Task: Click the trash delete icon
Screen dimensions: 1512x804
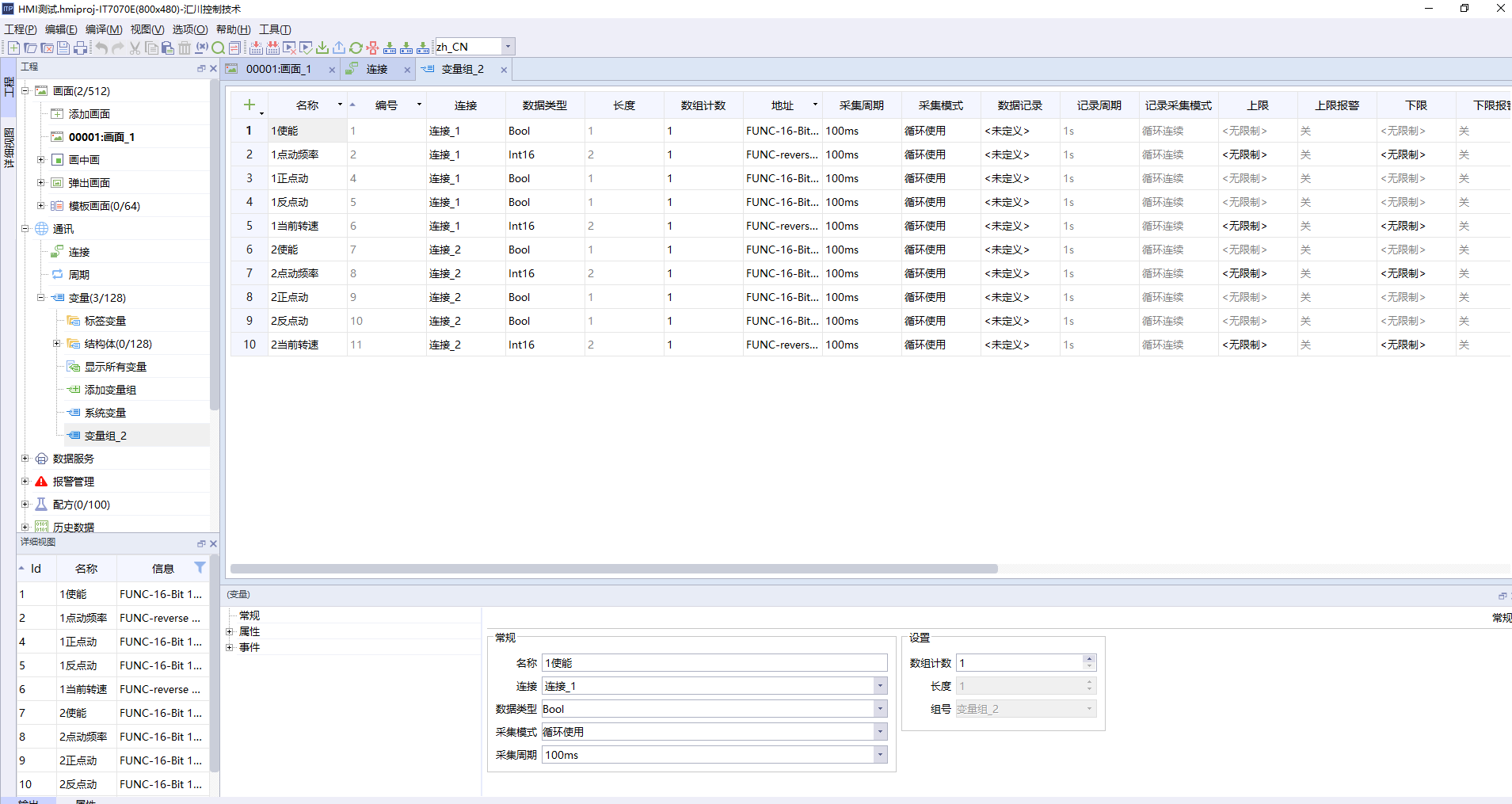Action: 185,48
